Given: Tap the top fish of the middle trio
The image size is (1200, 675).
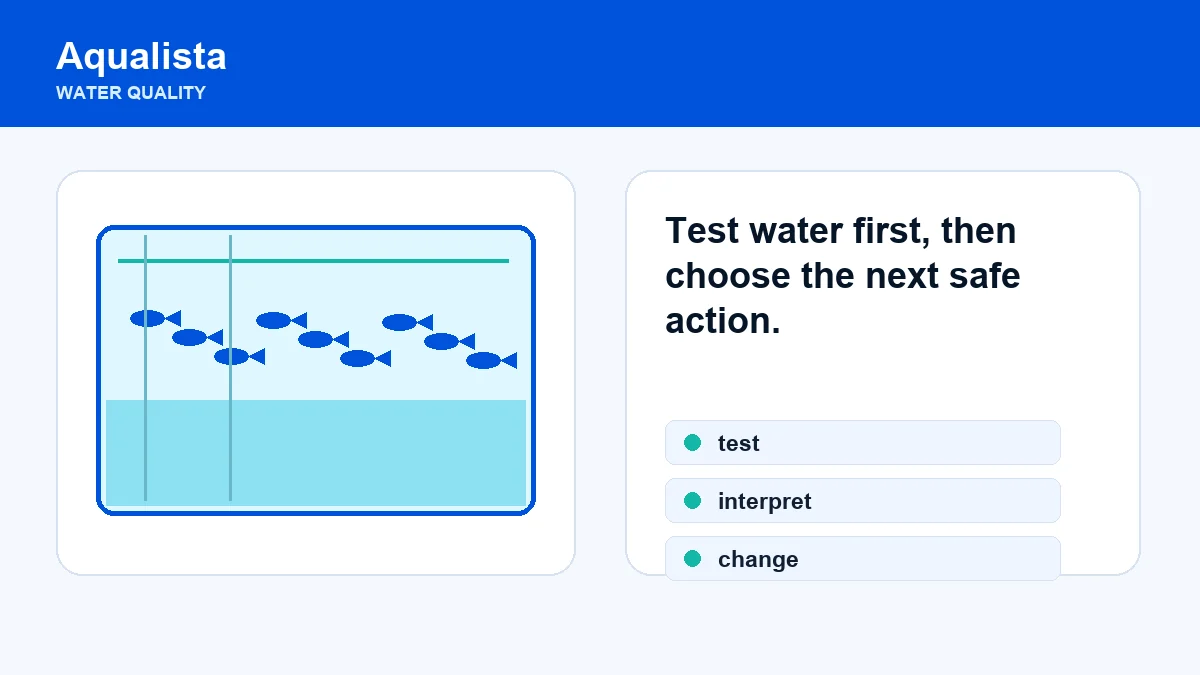Looking at the screenshot, I should tap(281, 320).
